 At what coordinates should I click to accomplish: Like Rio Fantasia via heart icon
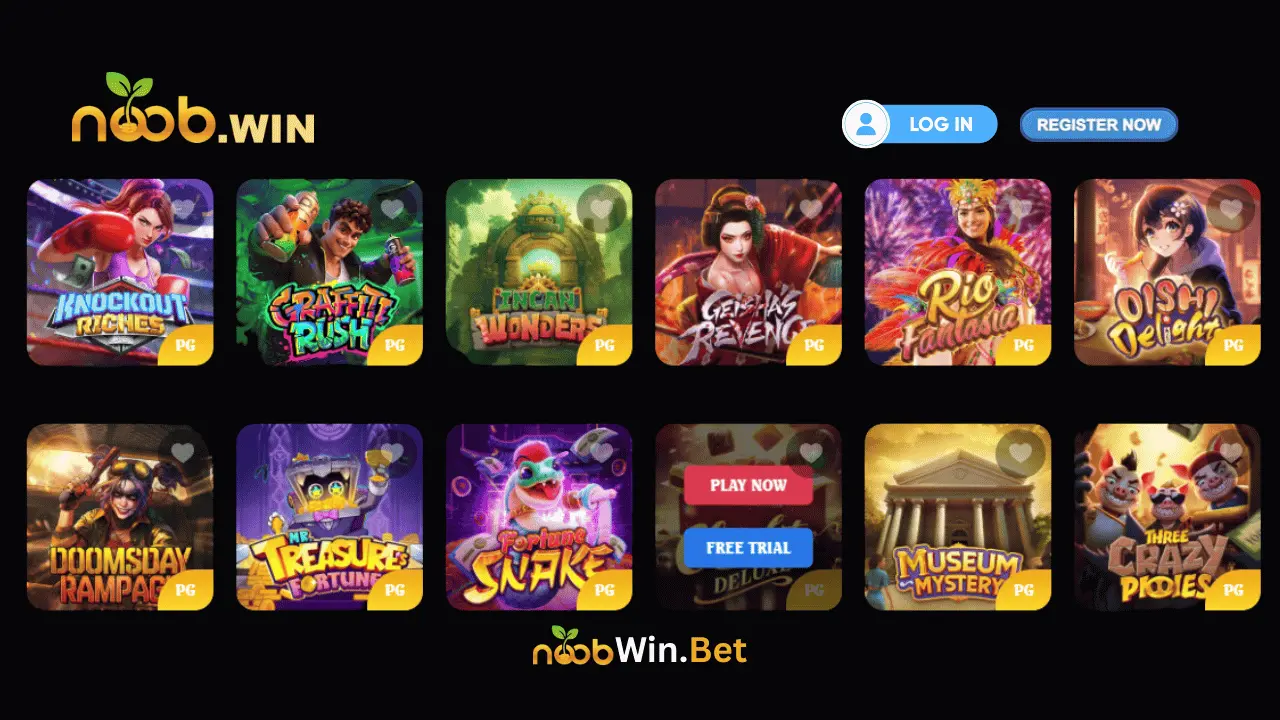pyautogui.click(x=1020, y=209)
